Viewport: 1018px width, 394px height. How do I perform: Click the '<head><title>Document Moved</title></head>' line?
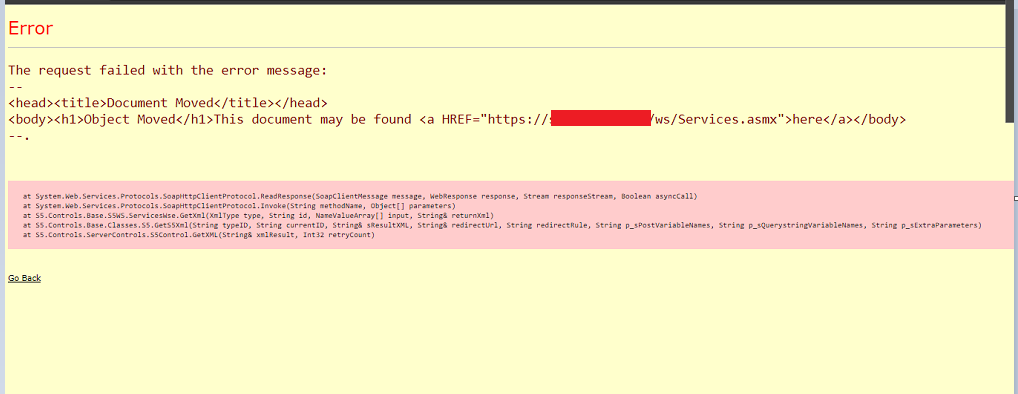pyautogui.click(x=168, y=103)
